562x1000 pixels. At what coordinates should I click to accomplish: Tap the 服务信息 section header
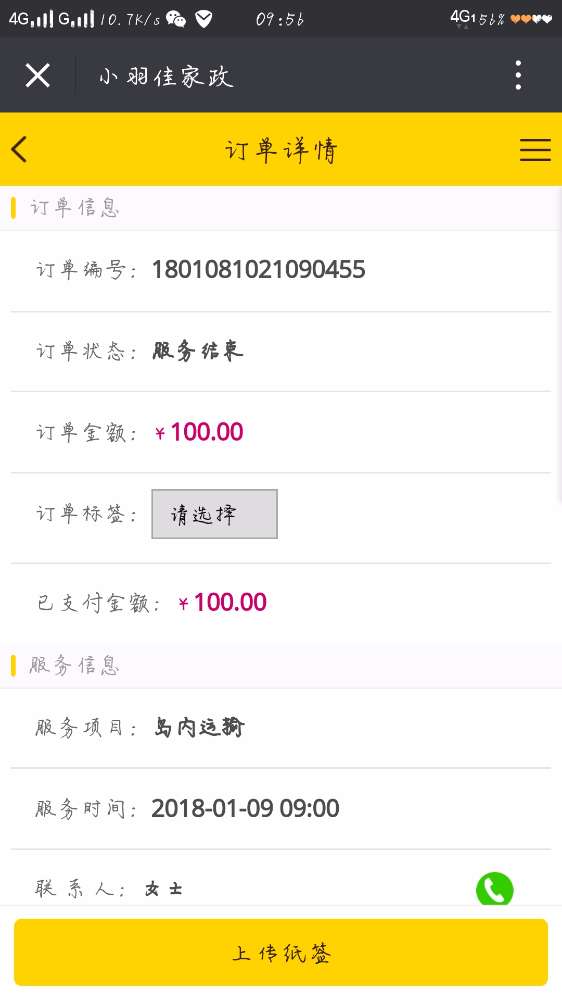click(281, 666)
